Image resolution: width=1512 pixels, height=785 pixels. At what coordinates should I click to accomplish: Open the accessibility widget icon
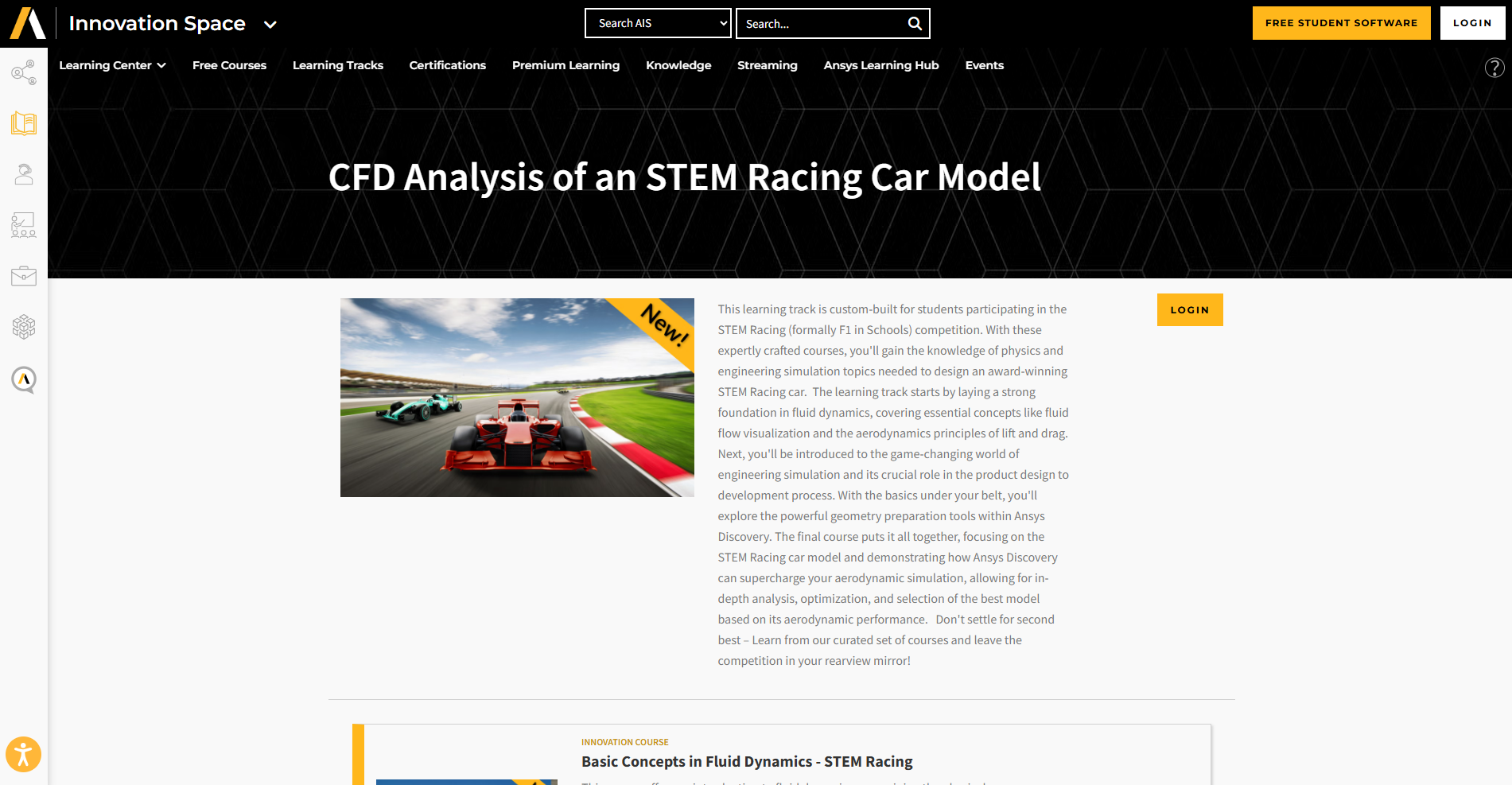point(23,754)
